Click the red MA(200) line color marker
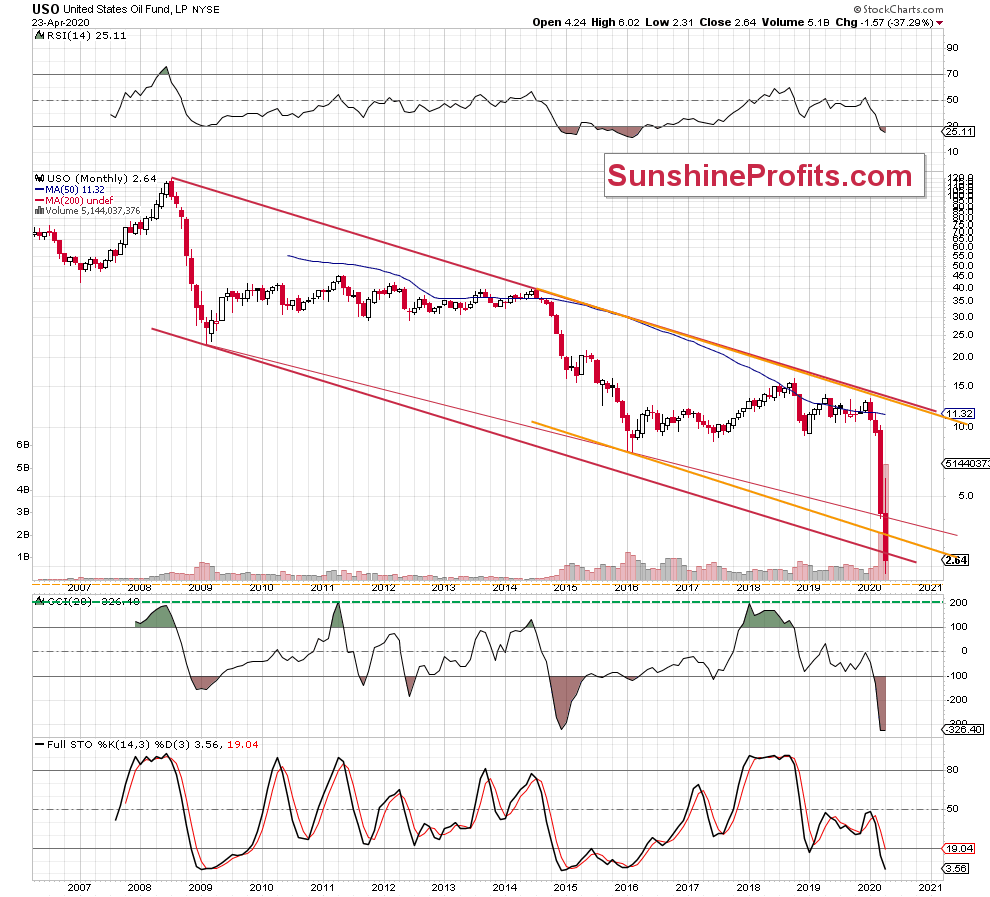Image resolution: width=990 pixels, height=897 pixels. (x=39, y=200)
